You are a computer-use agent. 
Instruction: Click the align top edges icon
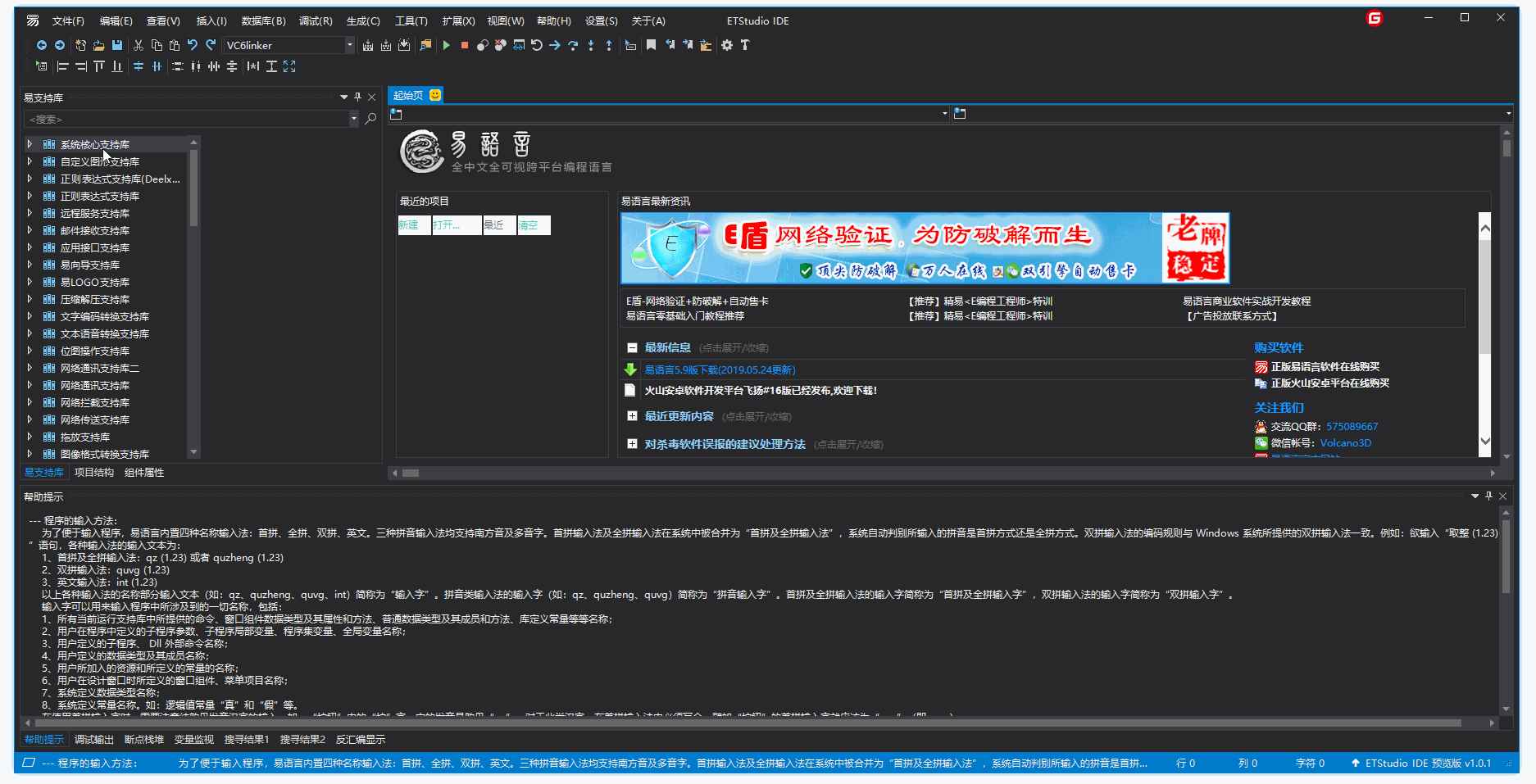(x=98, y=66)
